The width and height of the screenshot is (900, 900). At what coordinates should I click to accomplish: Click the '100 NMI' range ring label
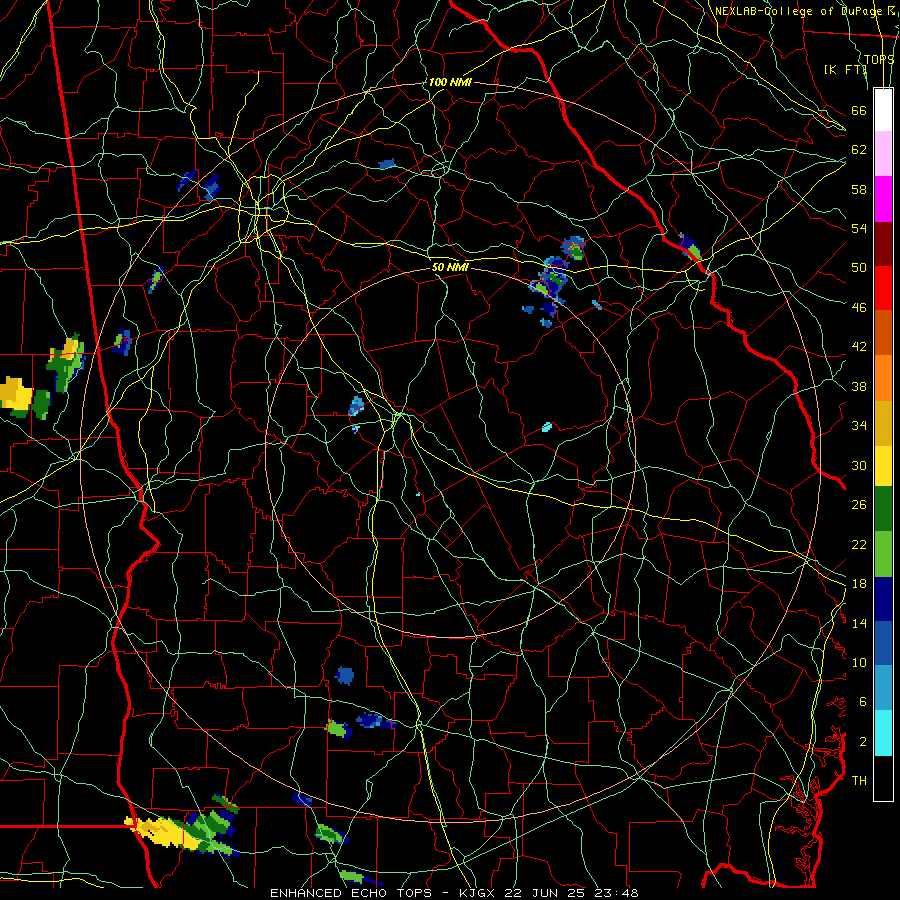[450, 83]
